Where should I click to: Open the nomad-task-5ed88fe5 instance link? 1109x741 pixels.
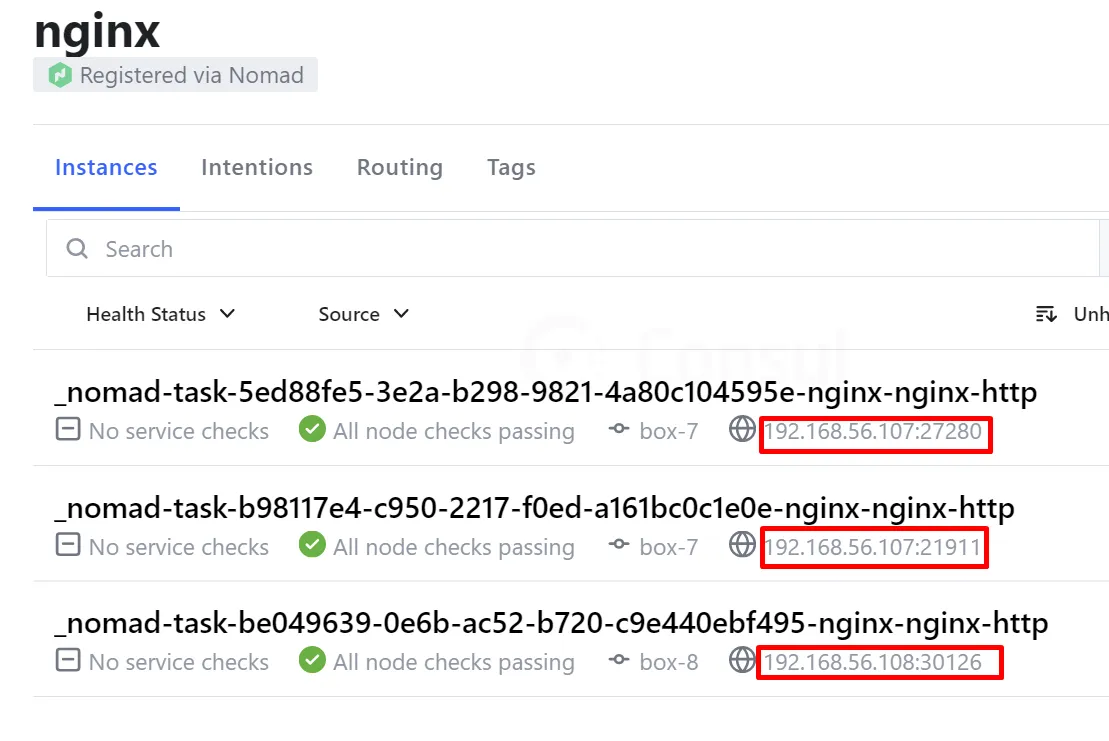click(x=545, y=392)
